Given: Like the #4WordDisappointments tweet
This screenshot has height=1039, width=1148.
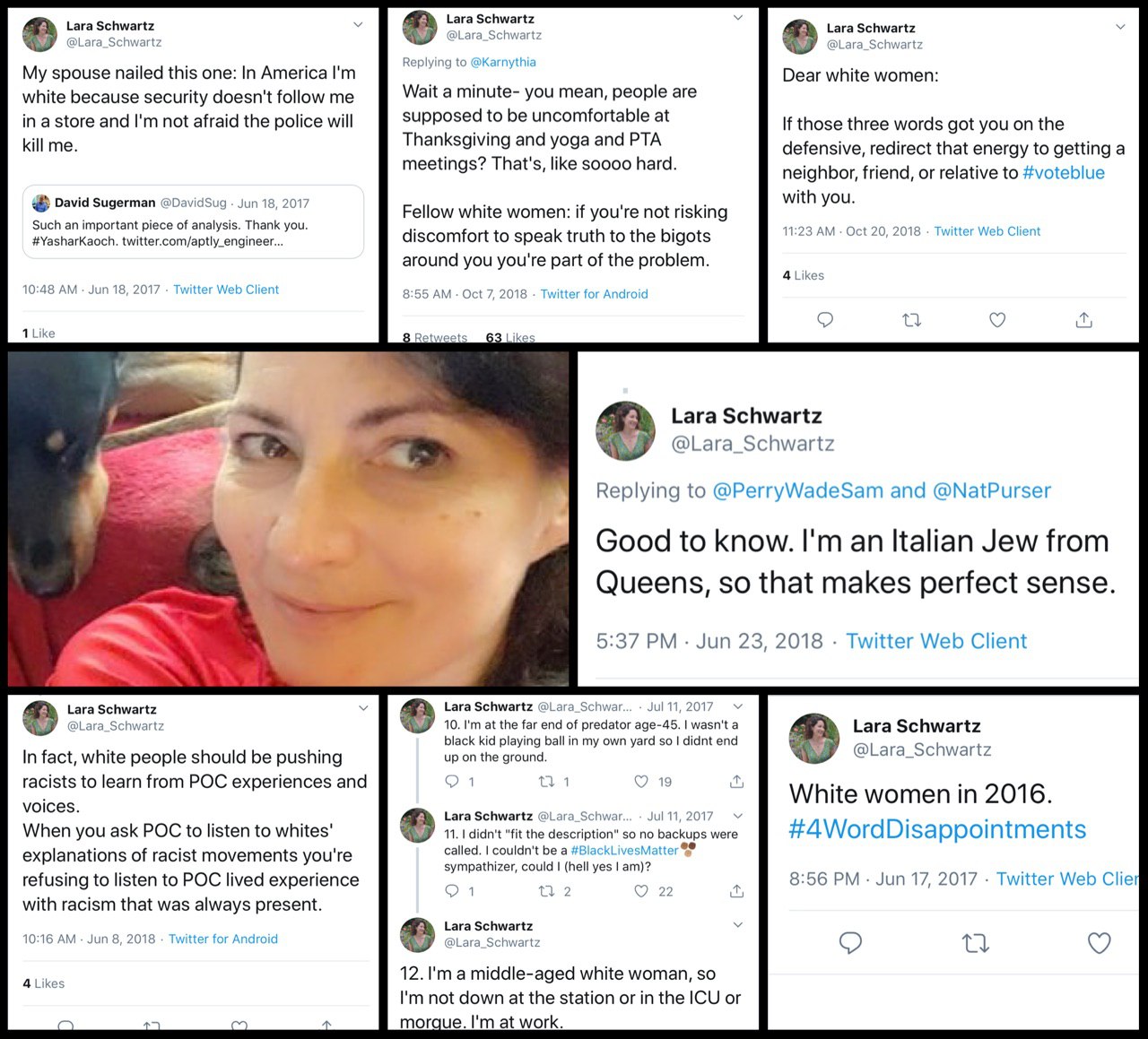Looking at the screenshot, I should tap(1099, 942).
